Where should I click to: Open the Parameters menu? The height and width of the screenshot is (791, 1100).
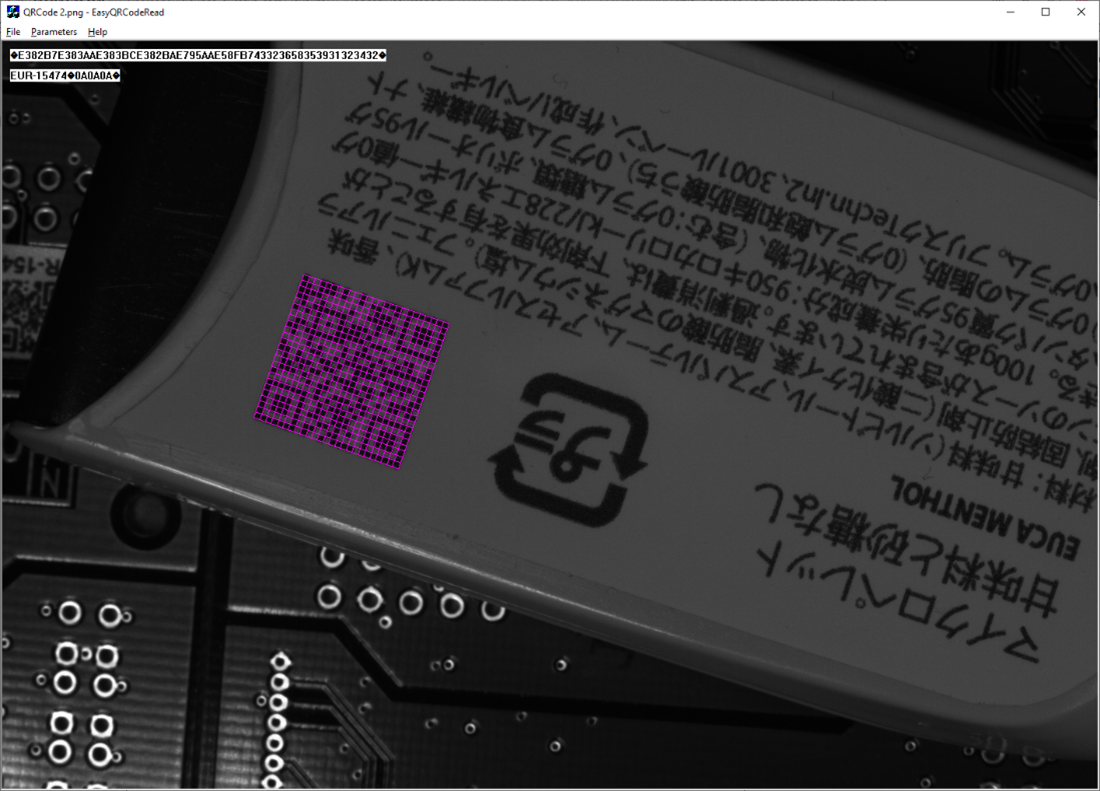[54, 32]
